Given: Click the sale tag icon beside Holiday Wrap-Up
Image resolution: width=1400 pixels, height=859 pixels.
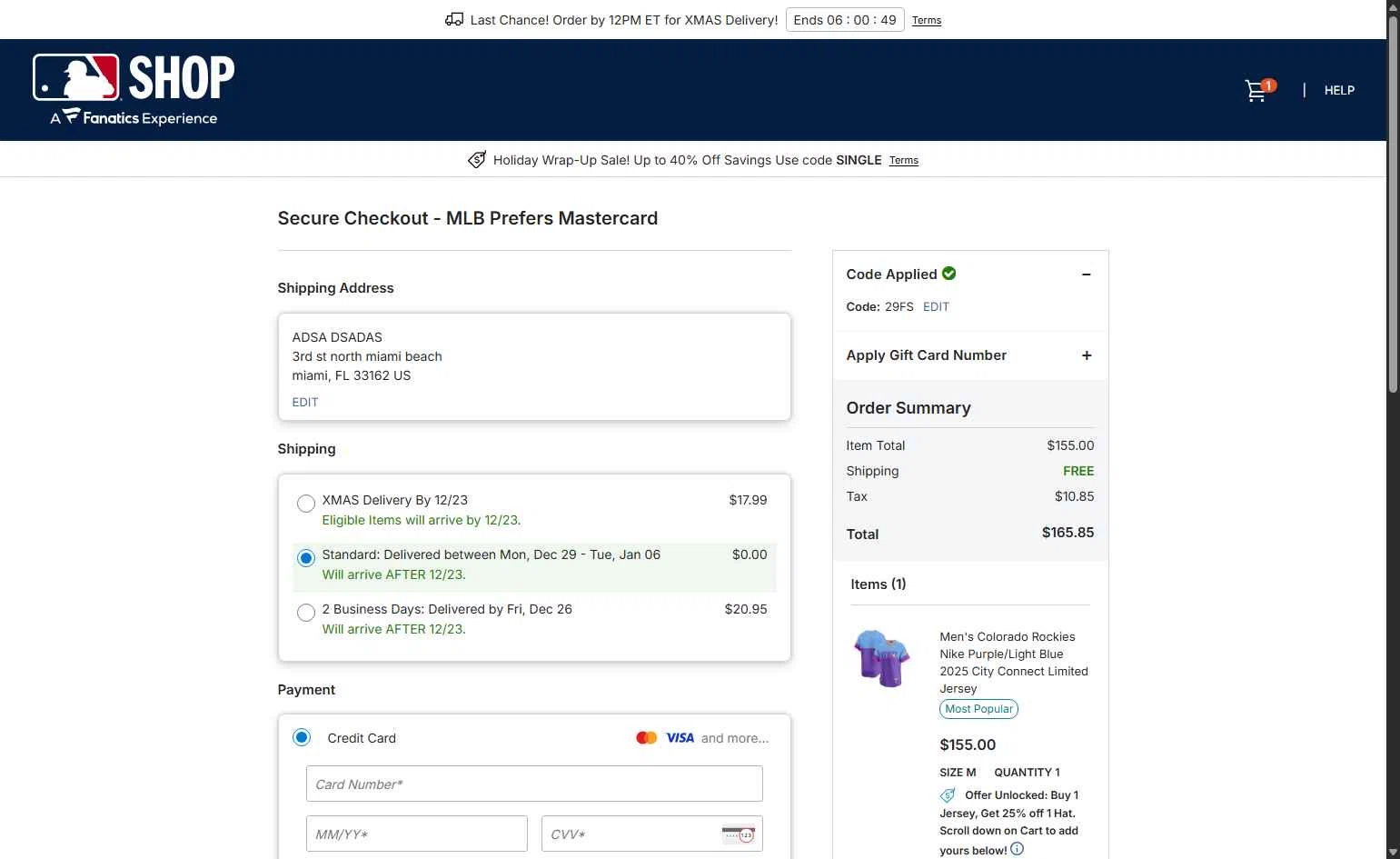Looking at the screenshot, I should pos(477,159).
